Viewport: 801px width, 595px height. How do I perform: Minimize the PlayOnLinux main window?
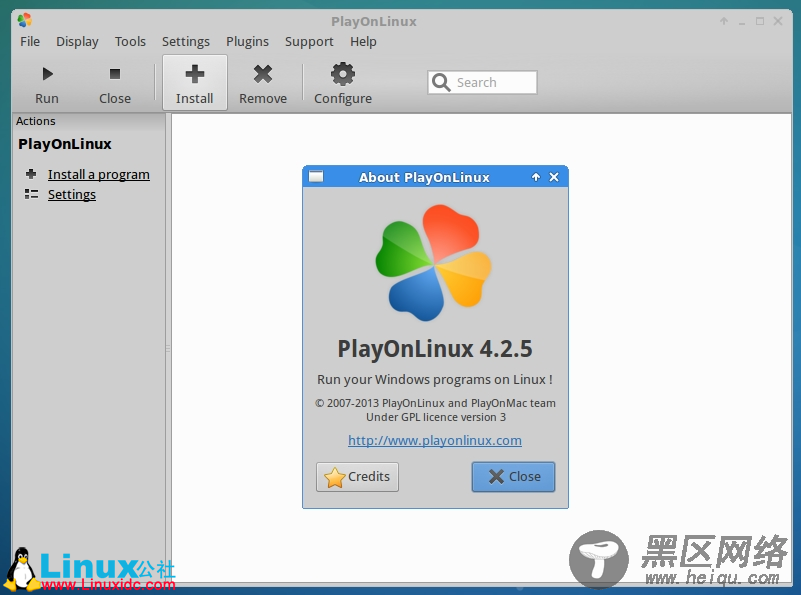(742, 22)
